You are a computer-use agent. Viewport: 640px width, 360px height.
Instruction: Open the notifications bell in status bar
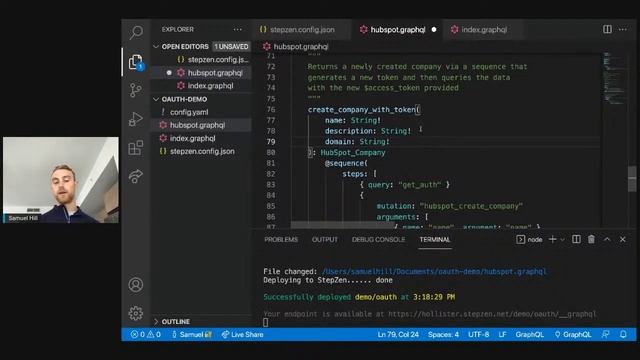click(x=623, y=334)
